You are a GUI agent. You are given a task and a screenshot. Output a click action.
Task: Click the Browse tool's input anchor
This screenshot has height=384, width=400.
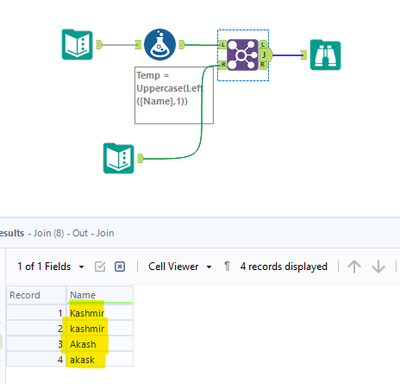[x=303, y=55]
